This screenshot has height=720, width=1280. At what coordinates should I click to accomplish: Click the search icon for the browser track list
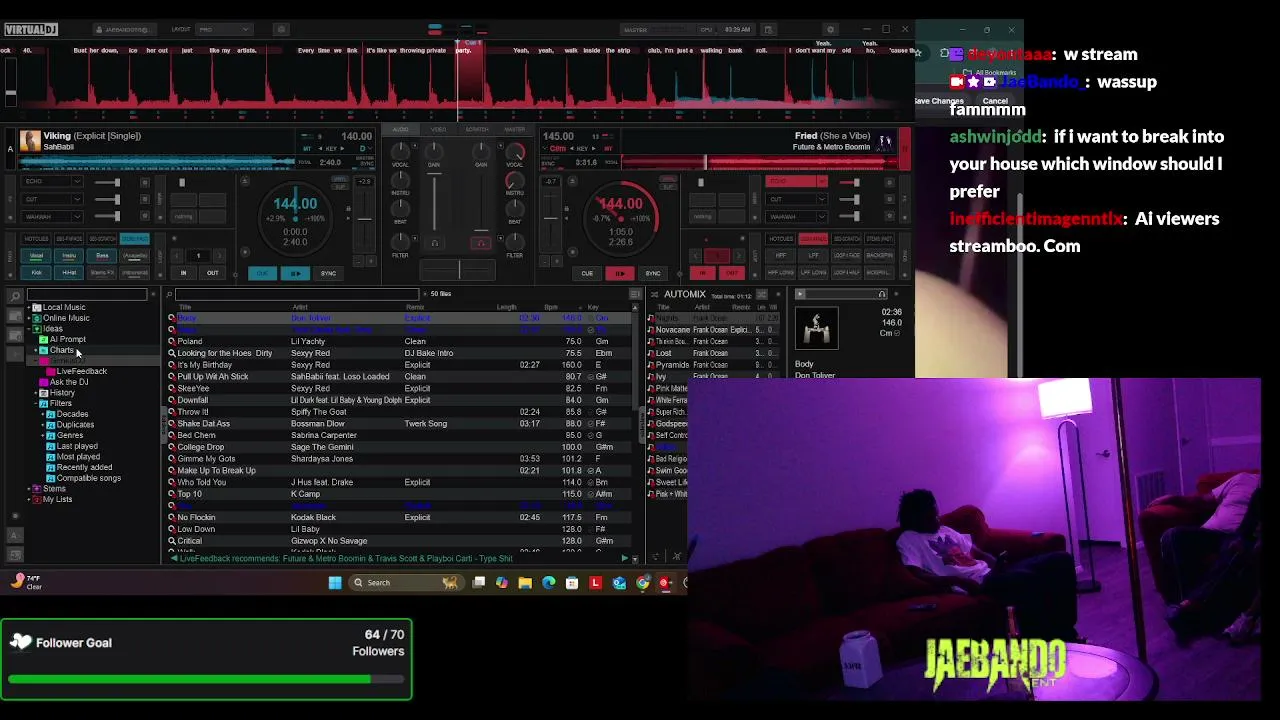pos(170,295)
